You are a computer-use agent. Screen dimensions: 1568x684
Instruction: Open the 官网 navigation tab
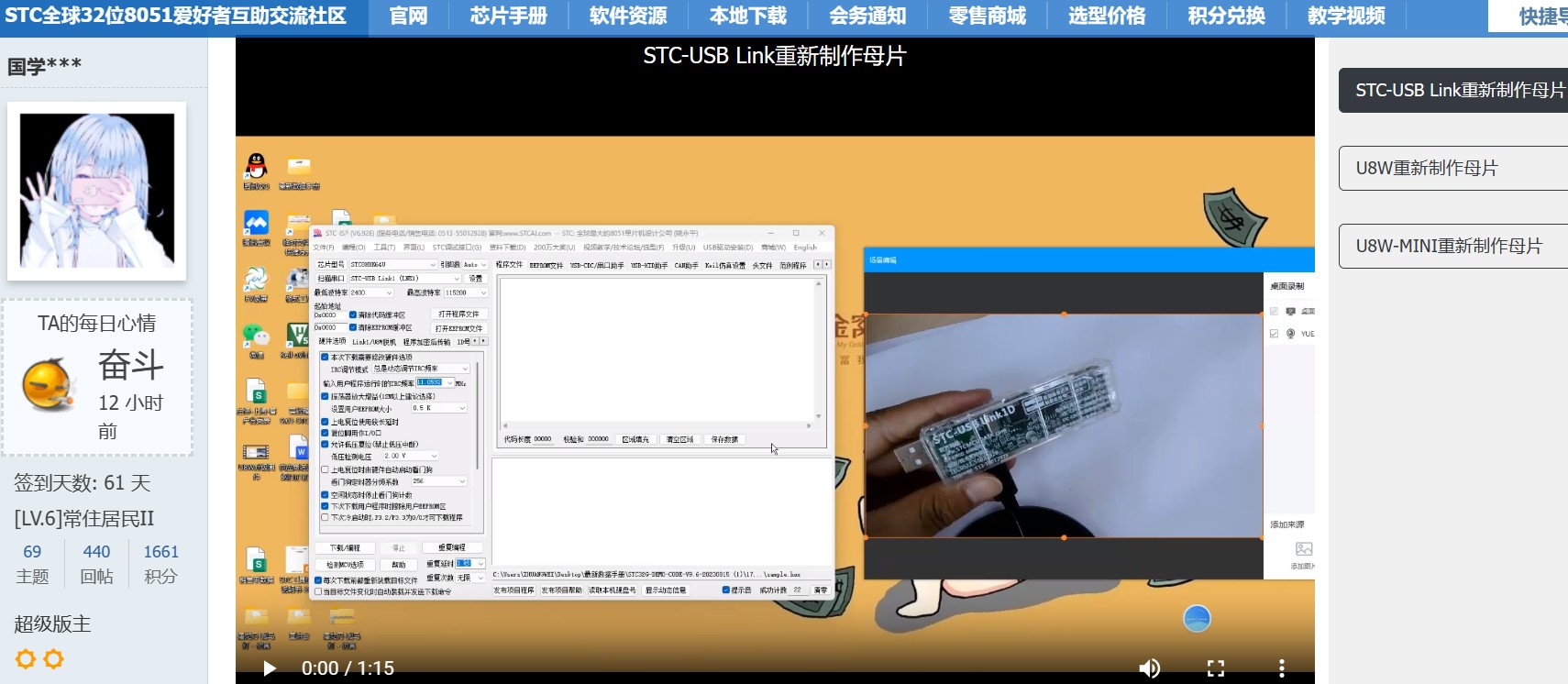408,17
